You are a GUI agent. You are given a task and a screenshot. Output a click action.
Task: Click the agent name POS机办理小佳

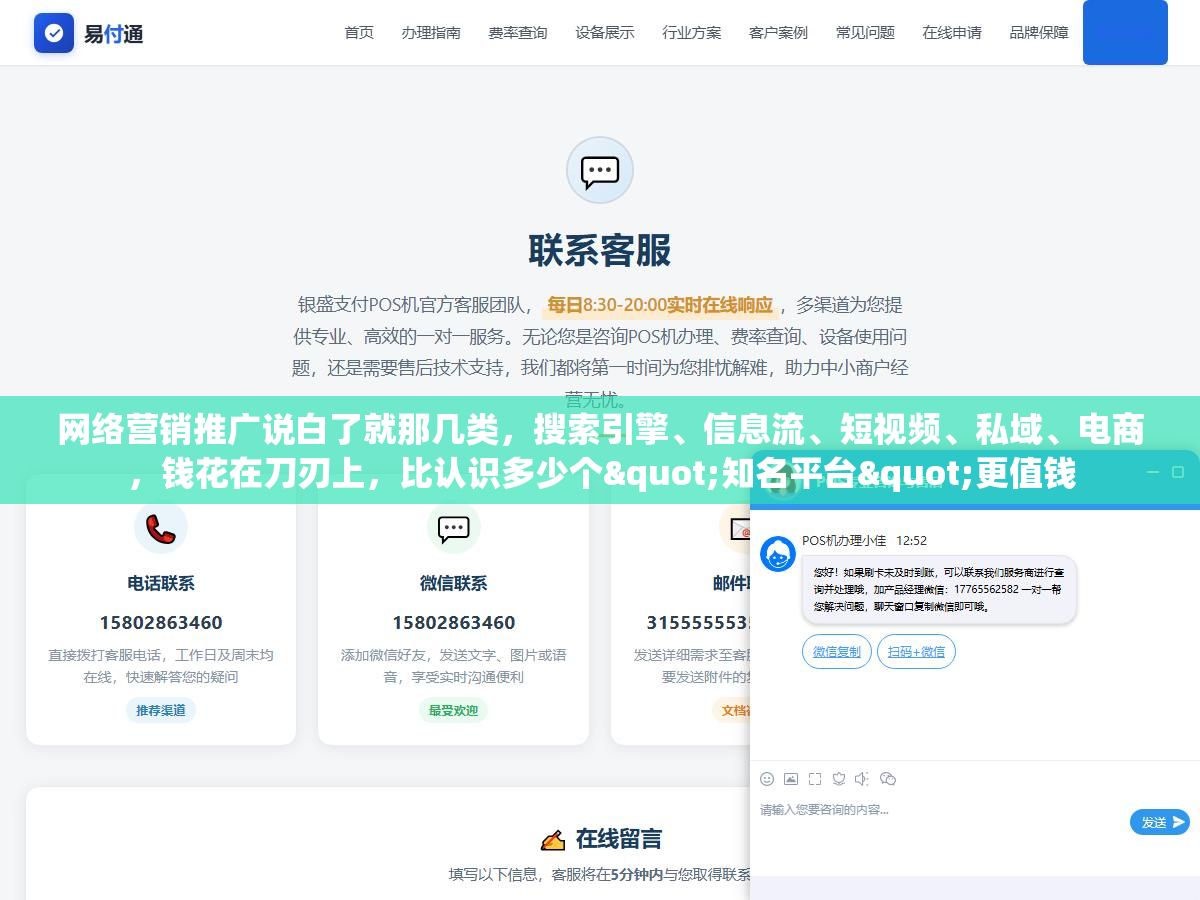(844, 541)
